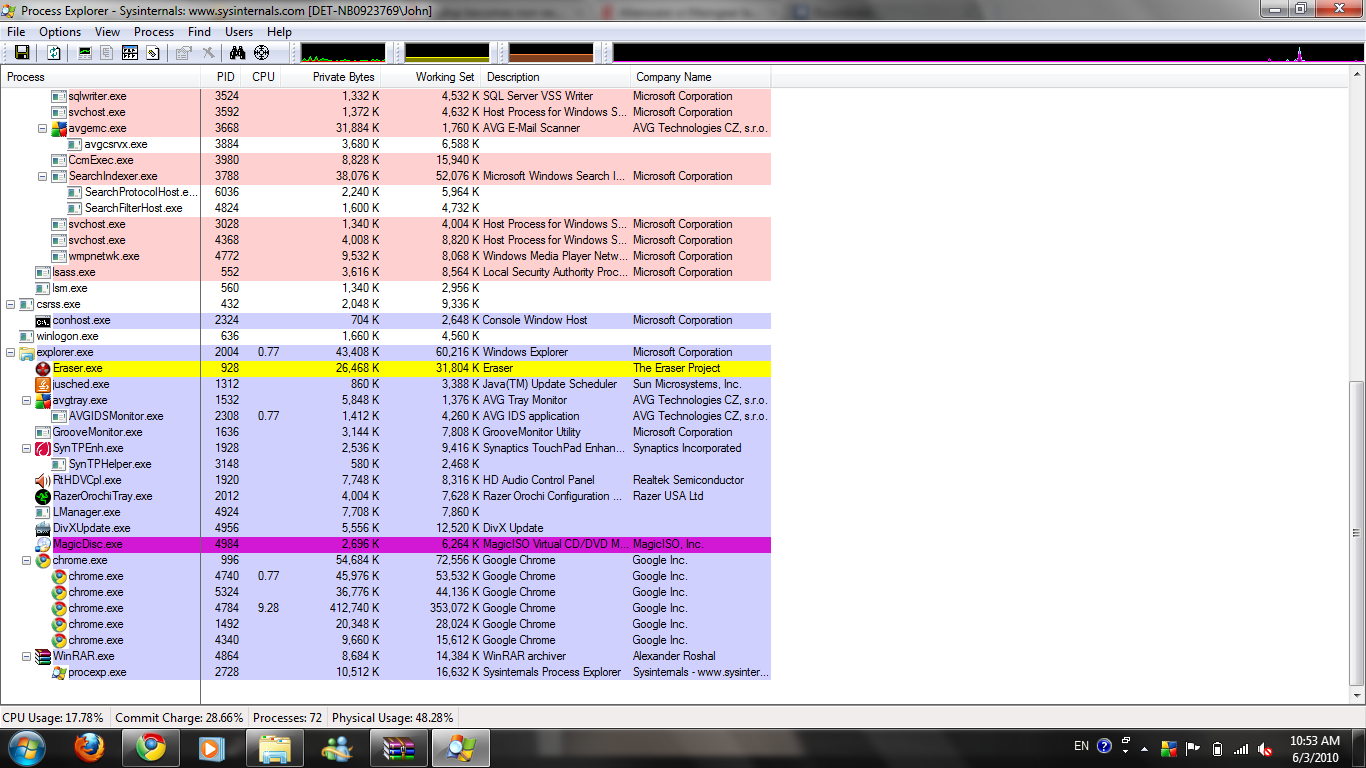
Task: Open System Information toolbar icon
Action: point(85,53)
